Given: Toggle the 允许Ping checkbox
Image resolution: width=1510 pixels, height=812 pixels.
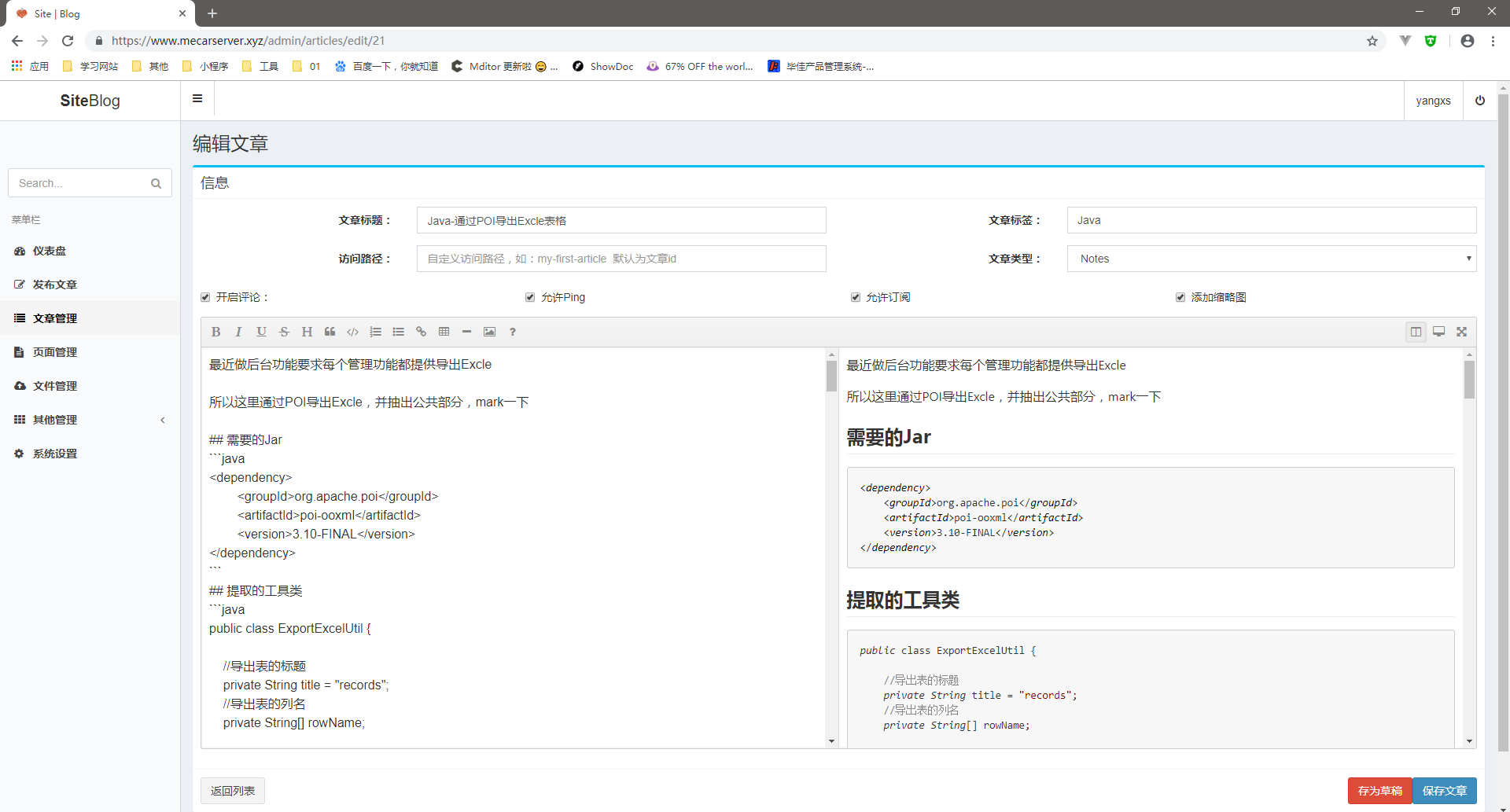Looking at the screenshot, I should tap(530, 297).
